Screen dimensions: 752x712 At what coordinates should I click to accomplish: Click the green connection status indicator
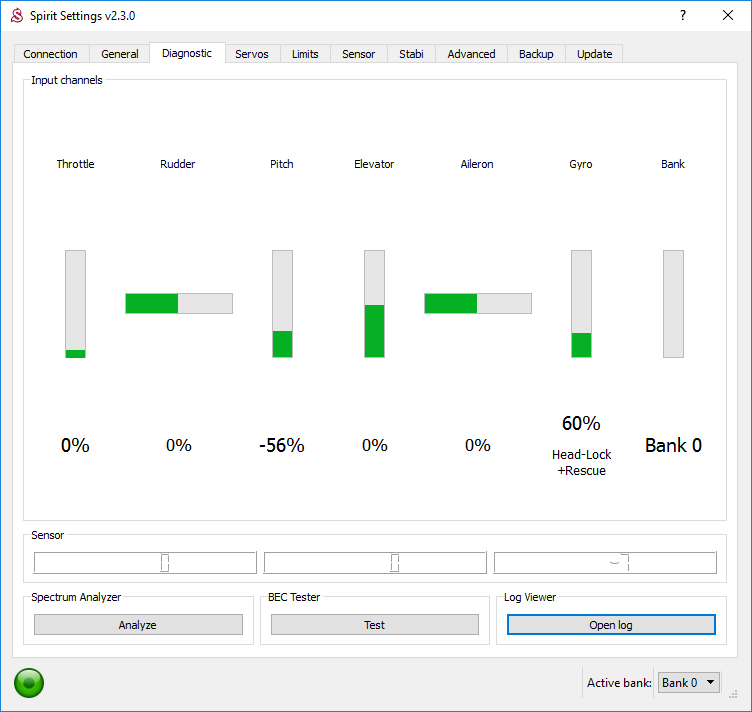point(29,683)
